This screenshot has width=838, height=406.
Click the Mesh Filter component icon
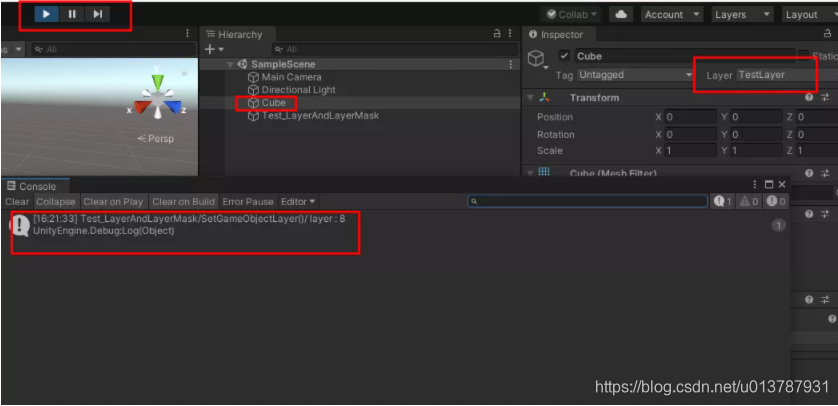pyautogui.click(x=544, y=172)
